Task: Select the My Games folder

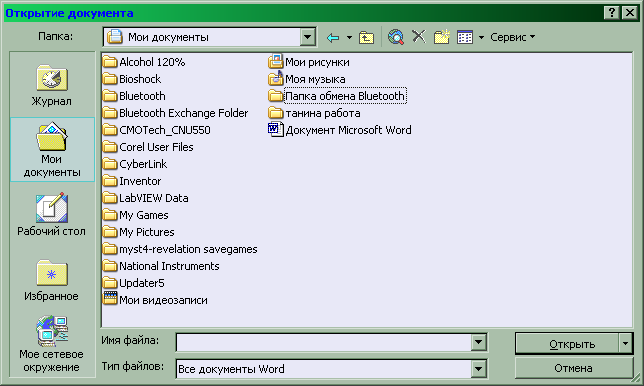Action: click(136, 215)
